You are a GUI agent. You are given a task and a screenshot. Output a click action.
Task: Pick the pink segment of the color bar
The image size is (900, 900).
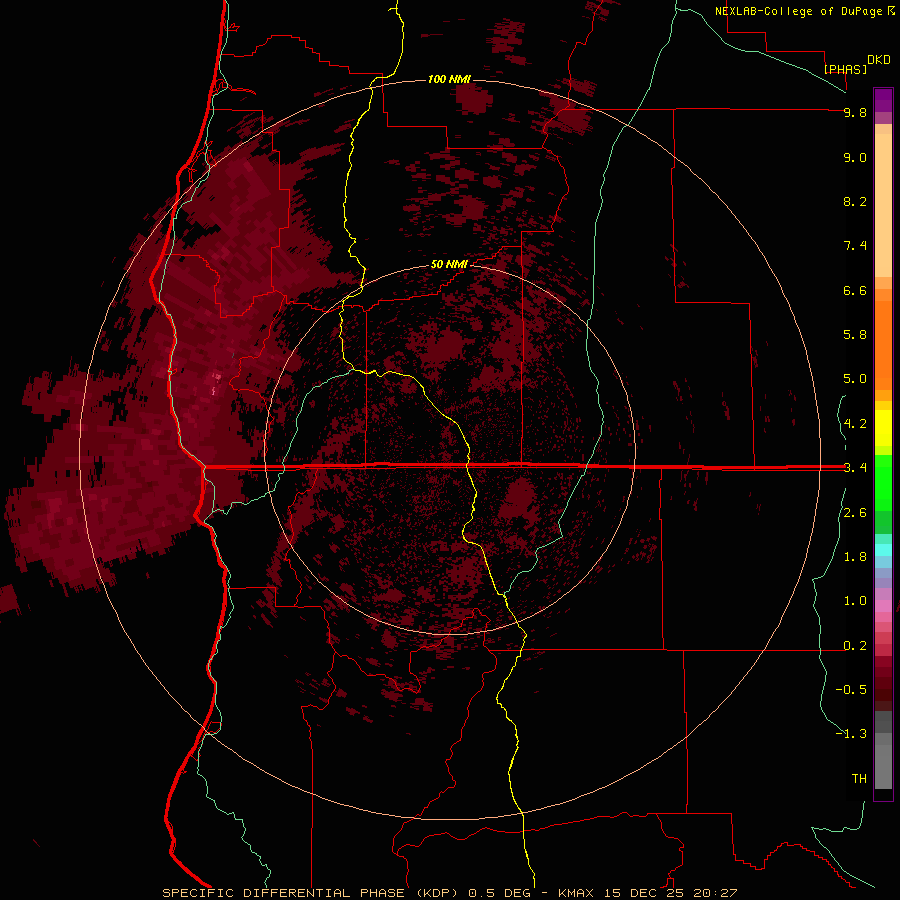tap(883, 606)
